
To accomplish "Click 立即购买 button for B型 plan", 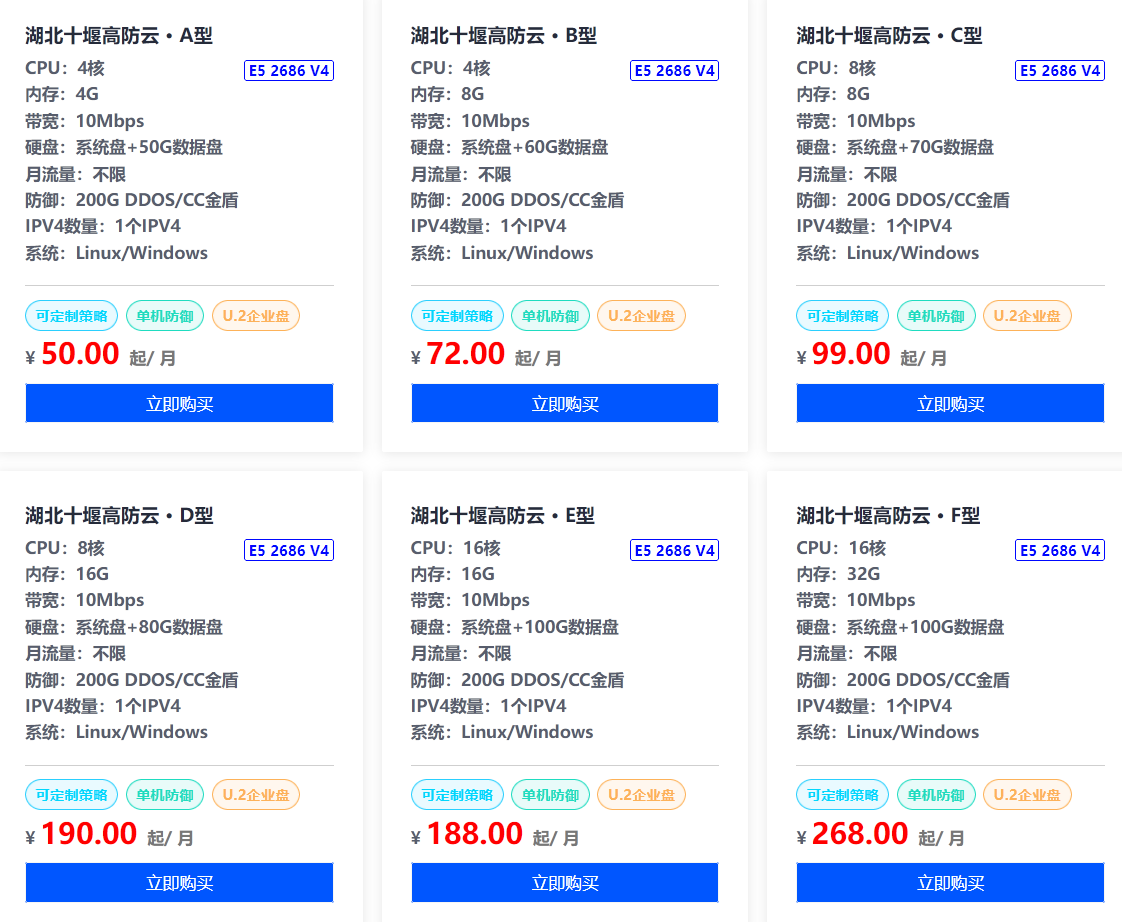I will (x=565, y=404).
